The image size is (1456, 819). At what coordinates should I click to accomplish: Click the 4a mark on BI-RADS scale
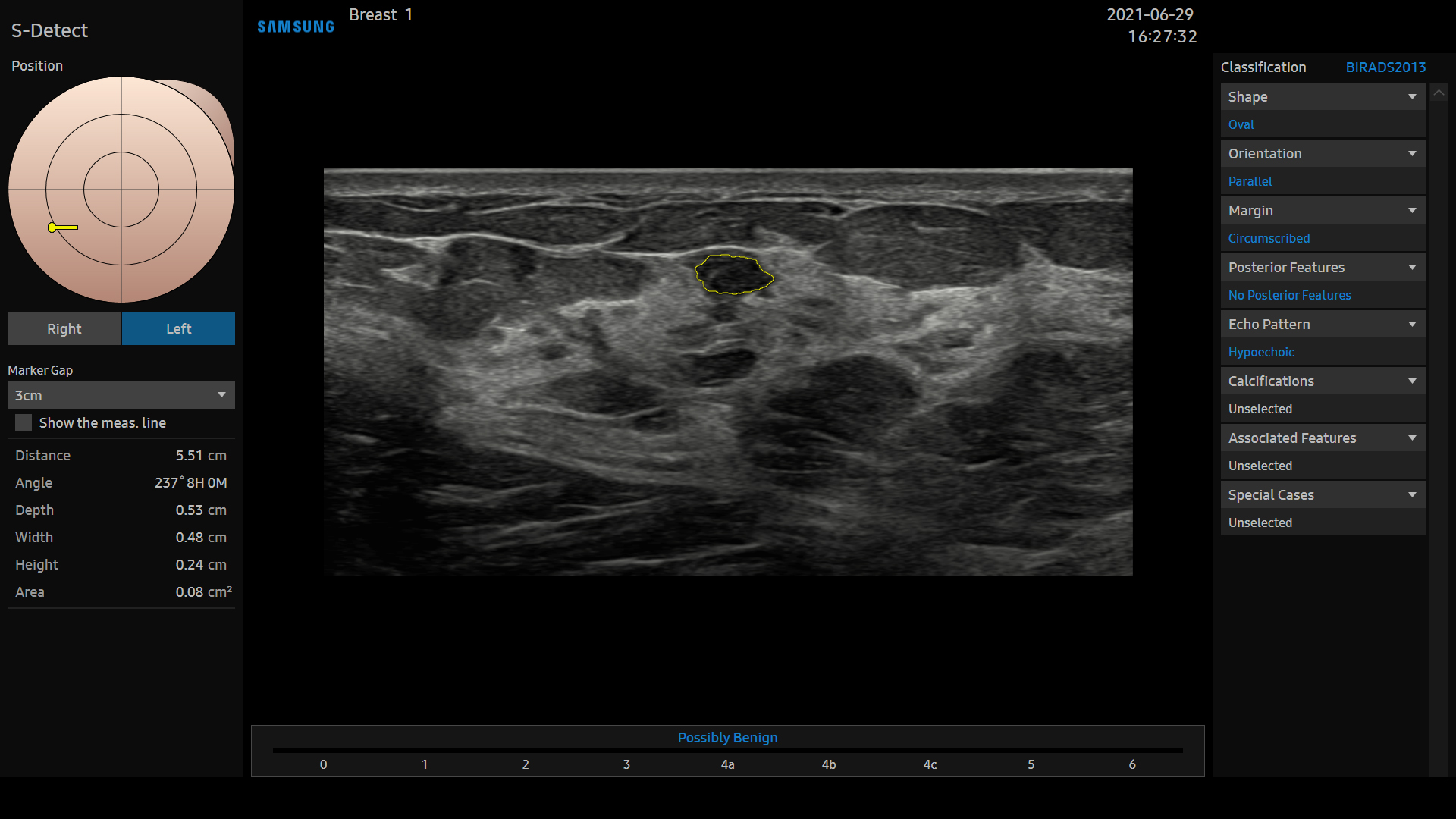tap(727, 764)
